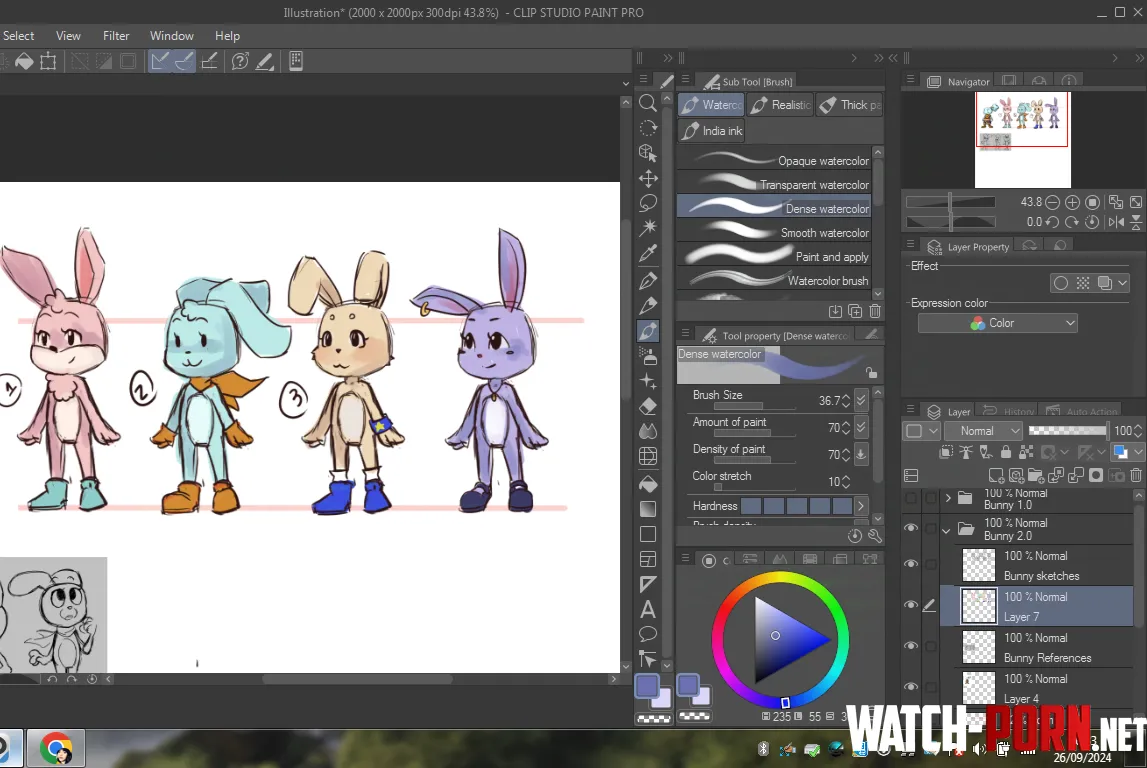
Task: Choose the Paint and apply brush
Action: click(x=774, y=257)
